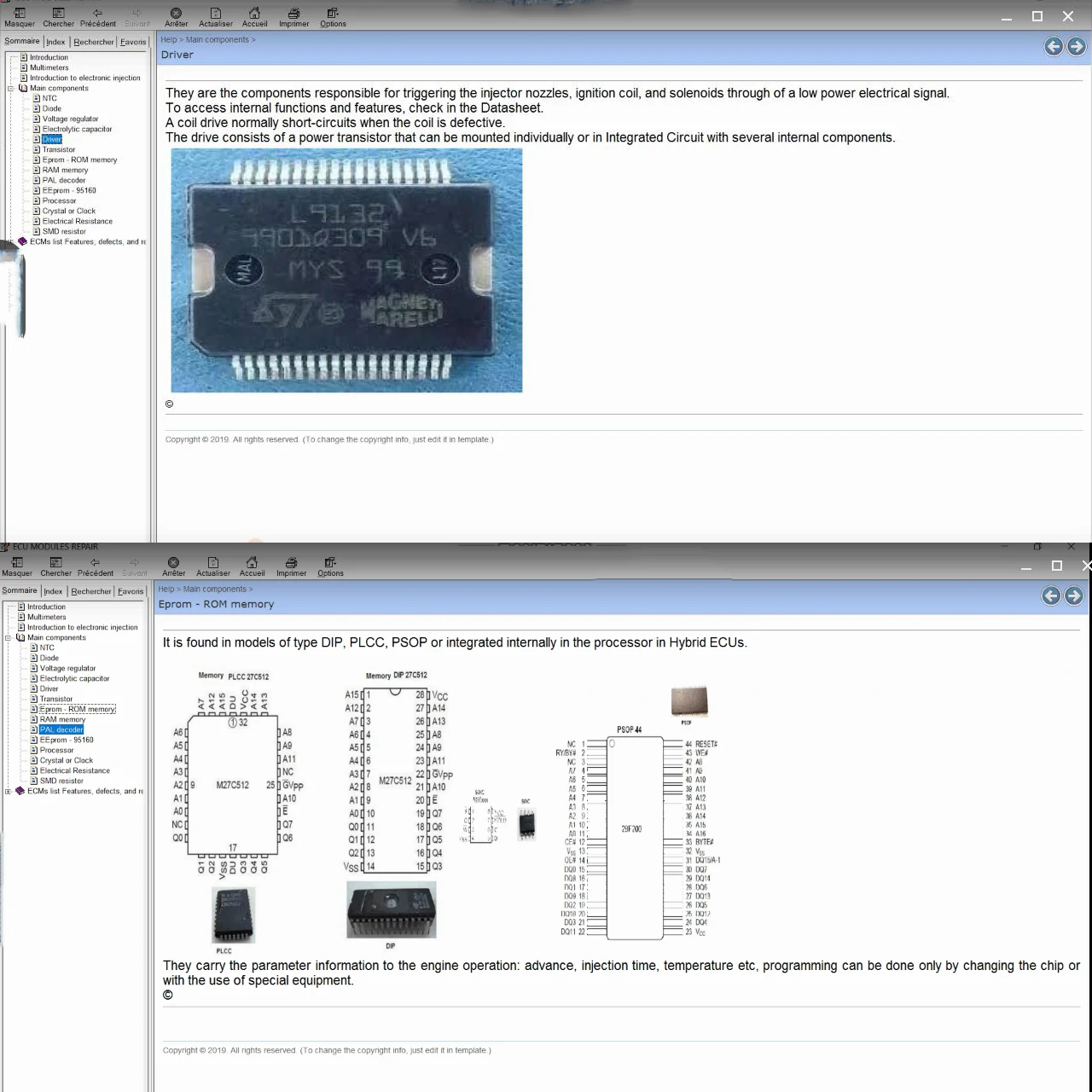Switch to the Favoris tab

[133, 41]
